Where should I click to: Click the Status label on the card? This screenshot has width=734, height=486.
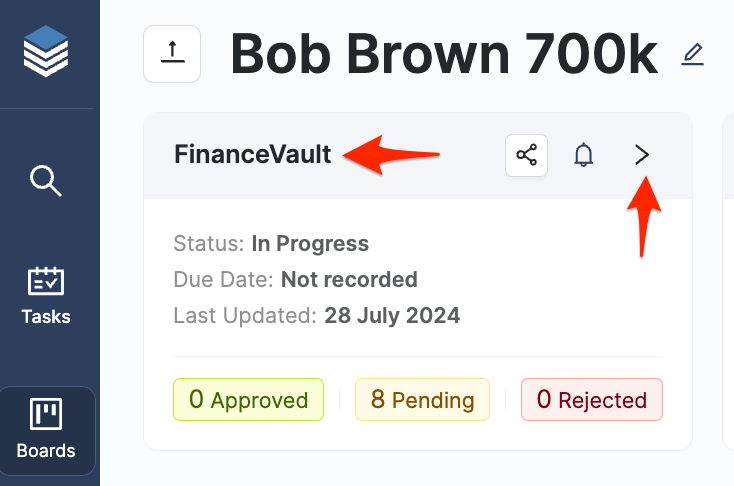tap(208, 243)
